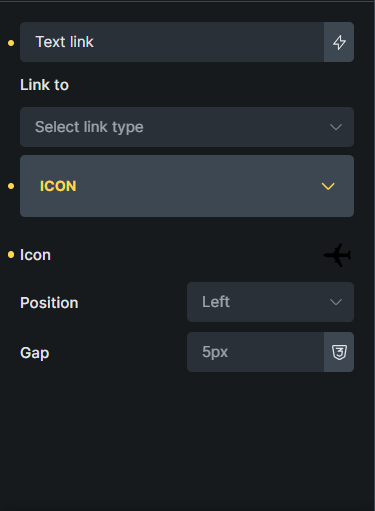Click the yellow chevron in ICON header

pyautogui.click(x=328, y=186)
